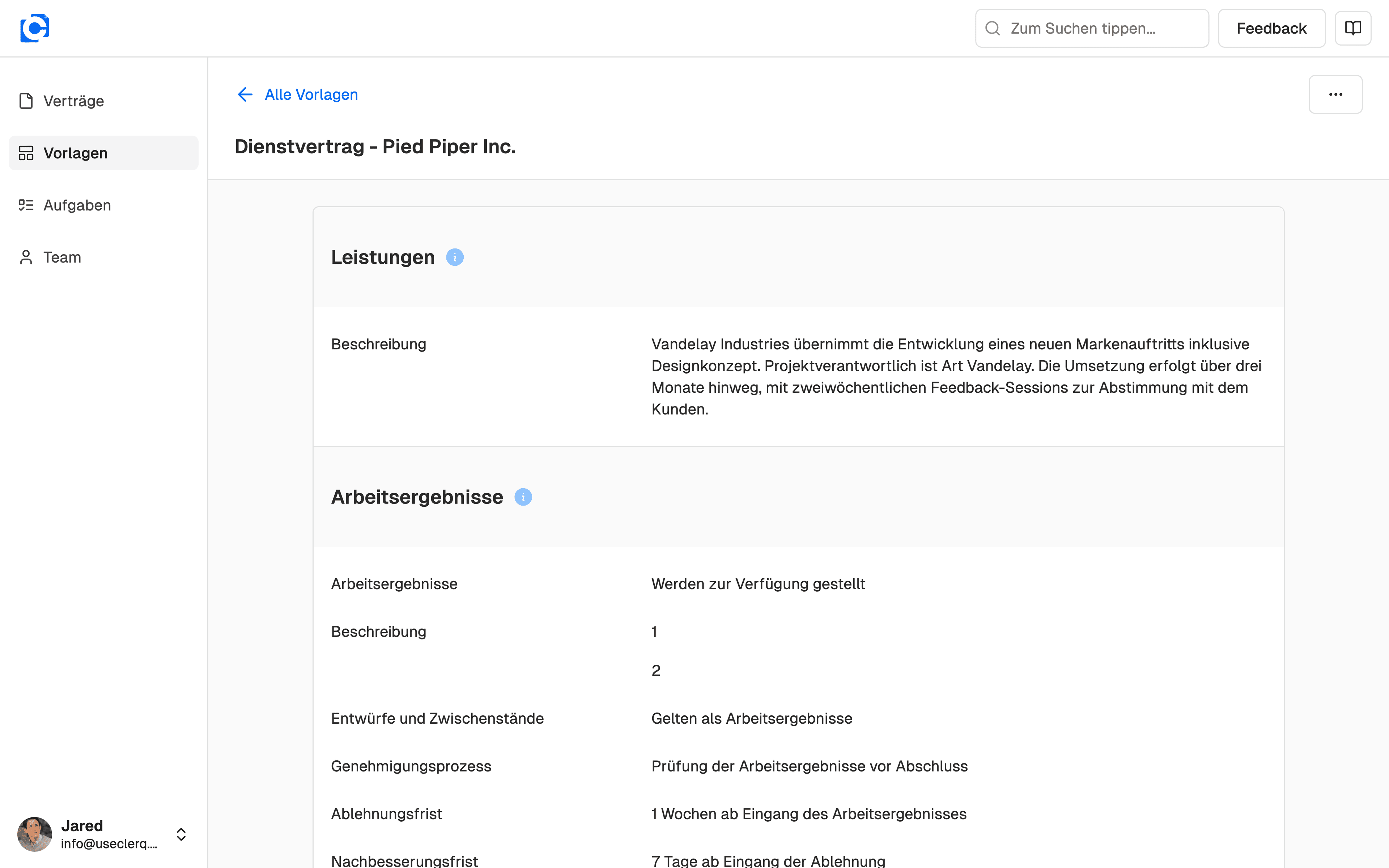Click Jared's profile picture thumbnail

click(34, 834)
